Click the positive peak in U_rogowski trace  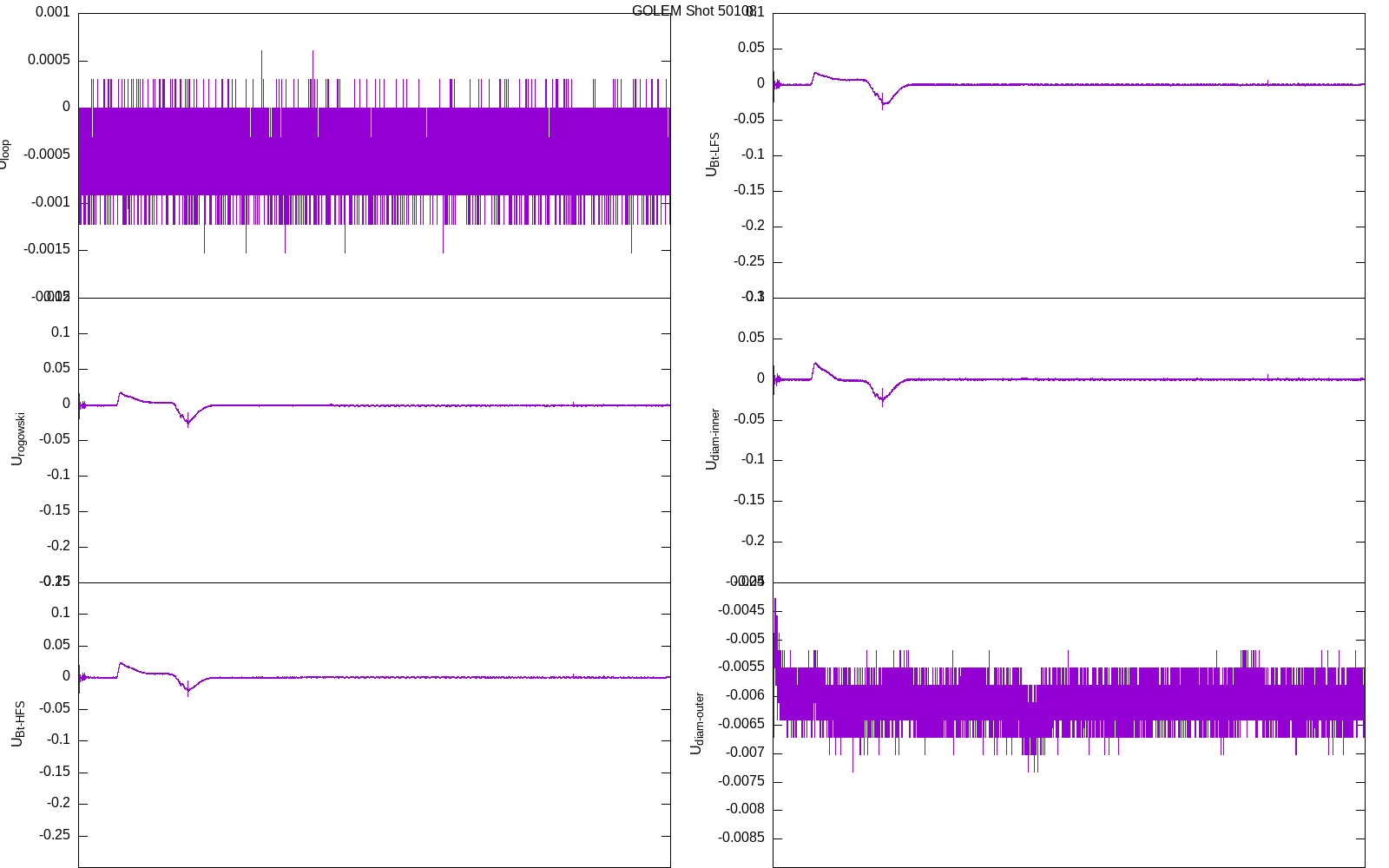coord(121,393)
